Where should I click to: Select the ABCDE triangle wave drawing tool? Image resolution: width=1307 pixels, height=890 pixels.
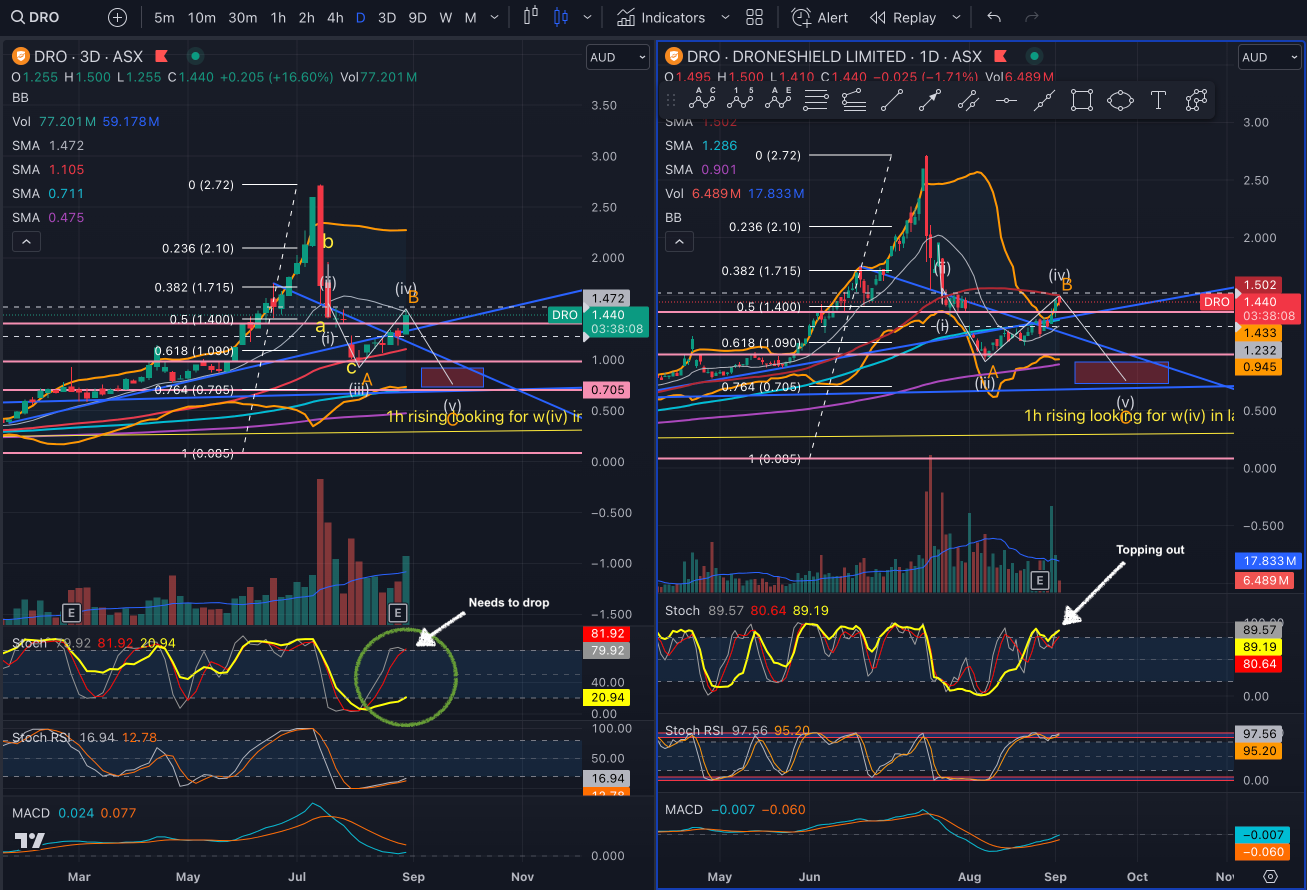tap(778, 99)
